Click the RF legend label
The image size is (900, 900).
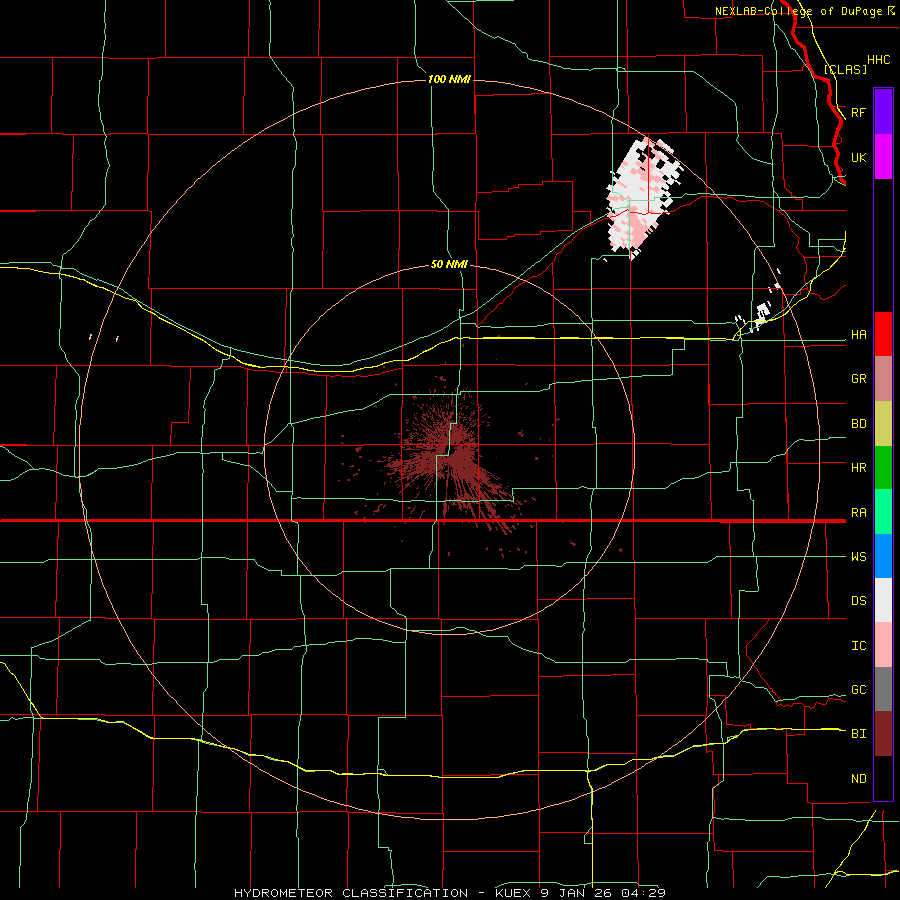pyautogui.click(x=859, y=112)
